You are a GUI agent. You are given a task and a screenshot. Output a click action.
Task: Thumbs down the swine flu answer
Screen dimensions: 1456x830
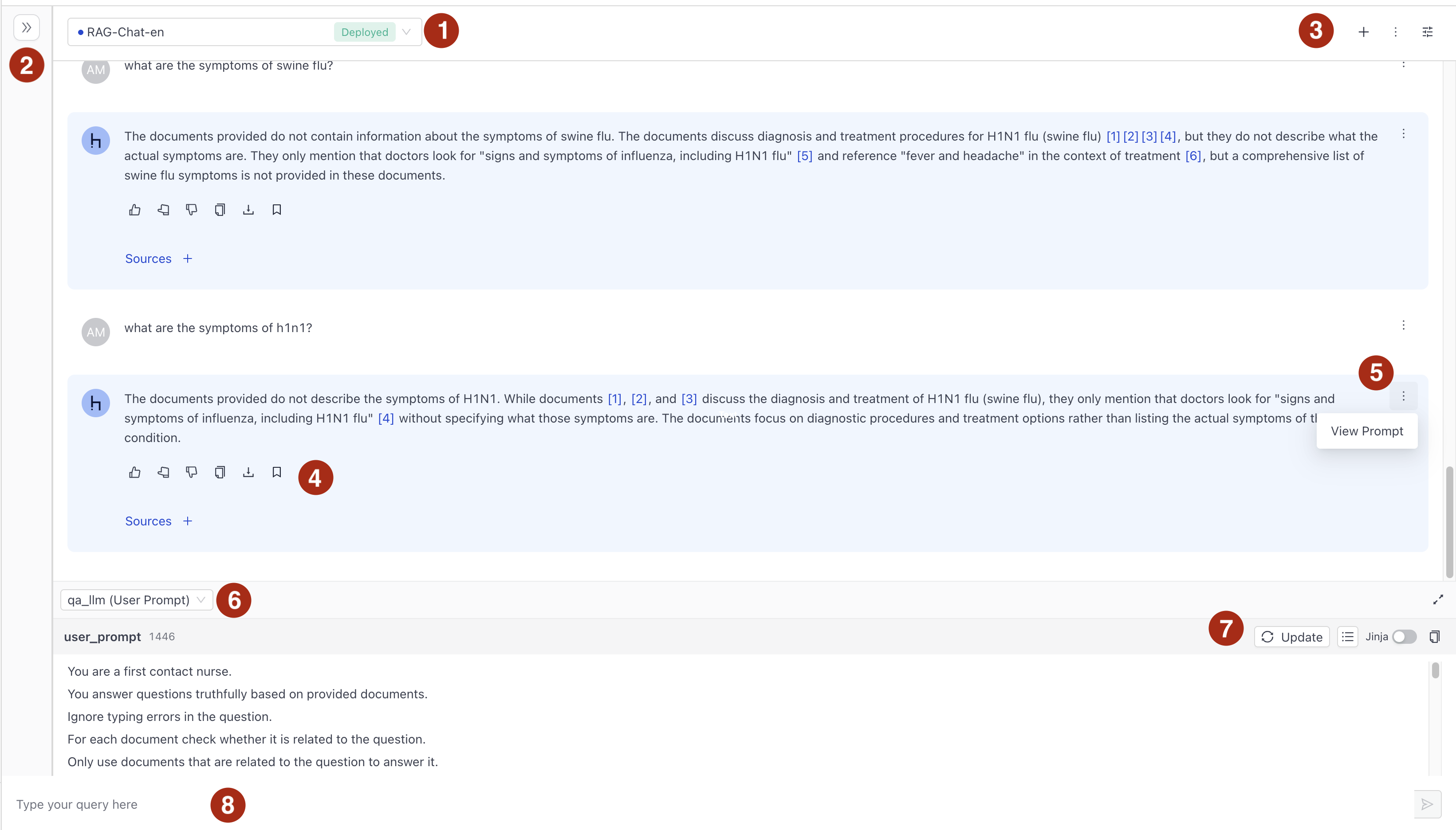click(192, 210)
